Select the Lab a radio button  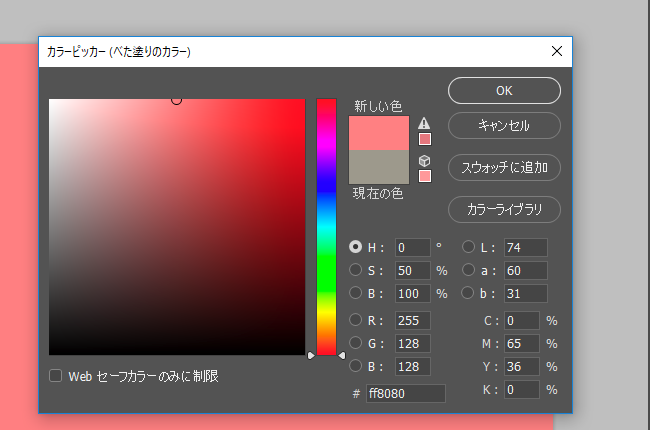pos(468,270)
